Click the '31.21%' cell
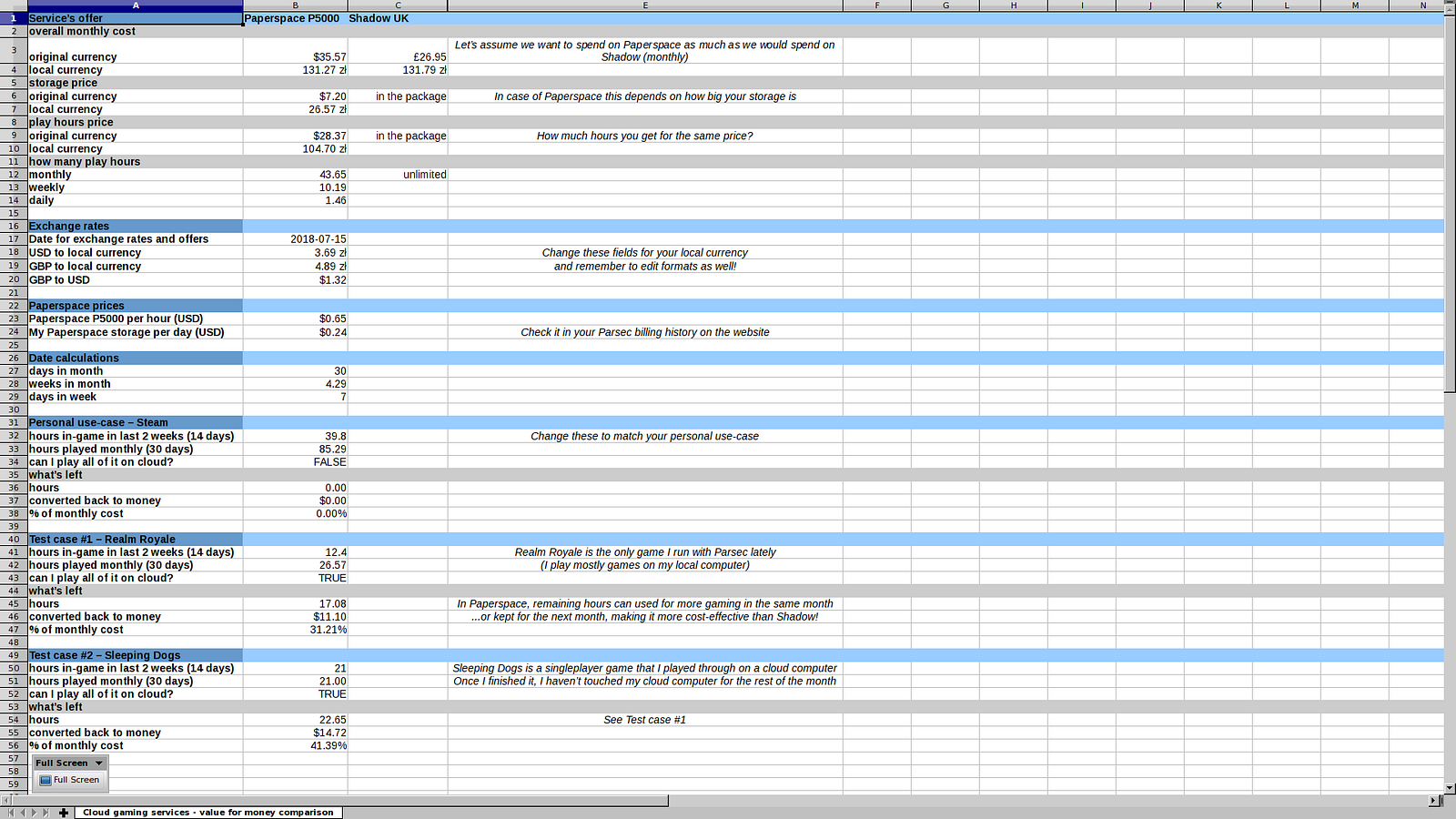This screenshot has width=1456, height=819. tap(295, 630)
